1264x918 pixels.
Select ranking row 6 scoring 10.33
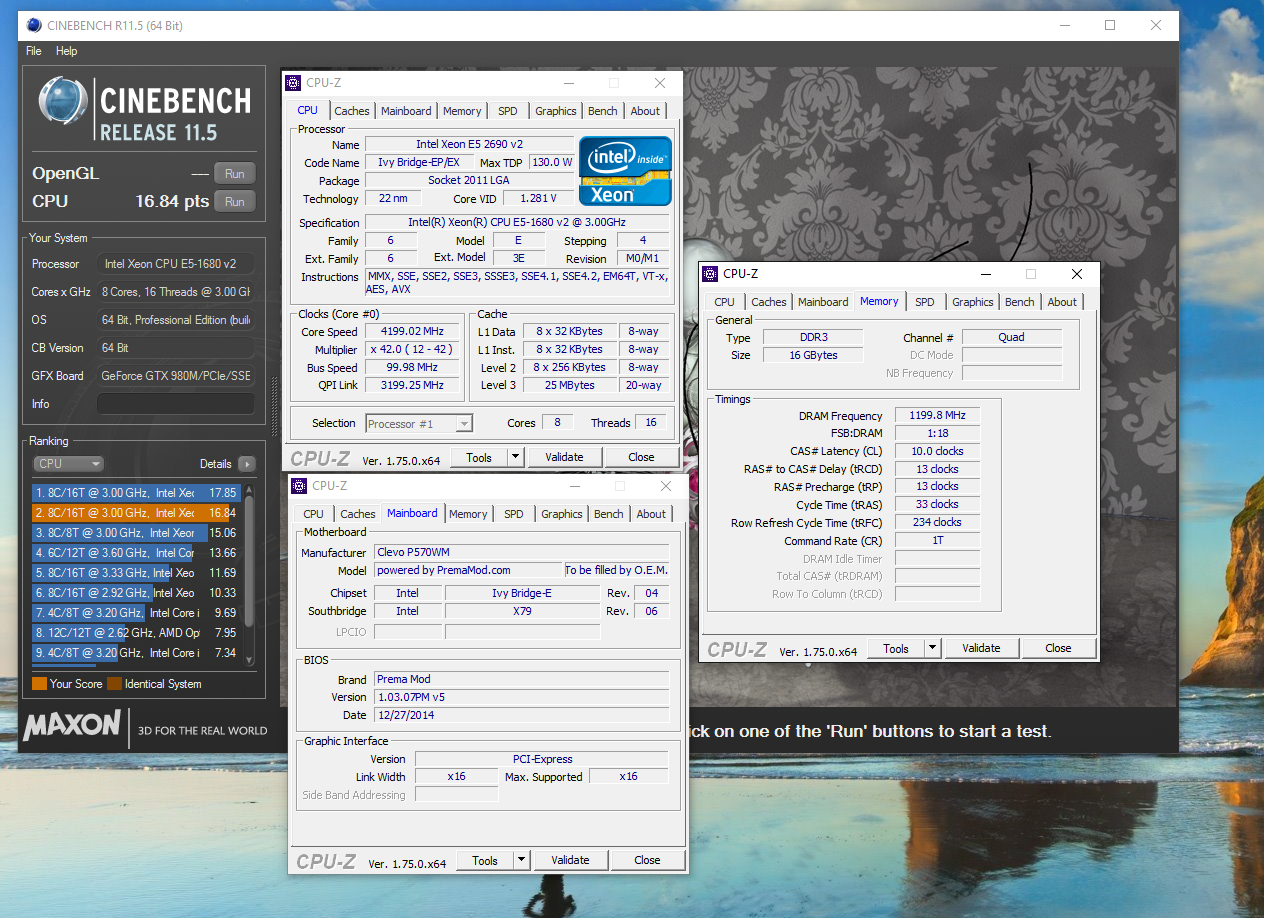click(135, 593)
